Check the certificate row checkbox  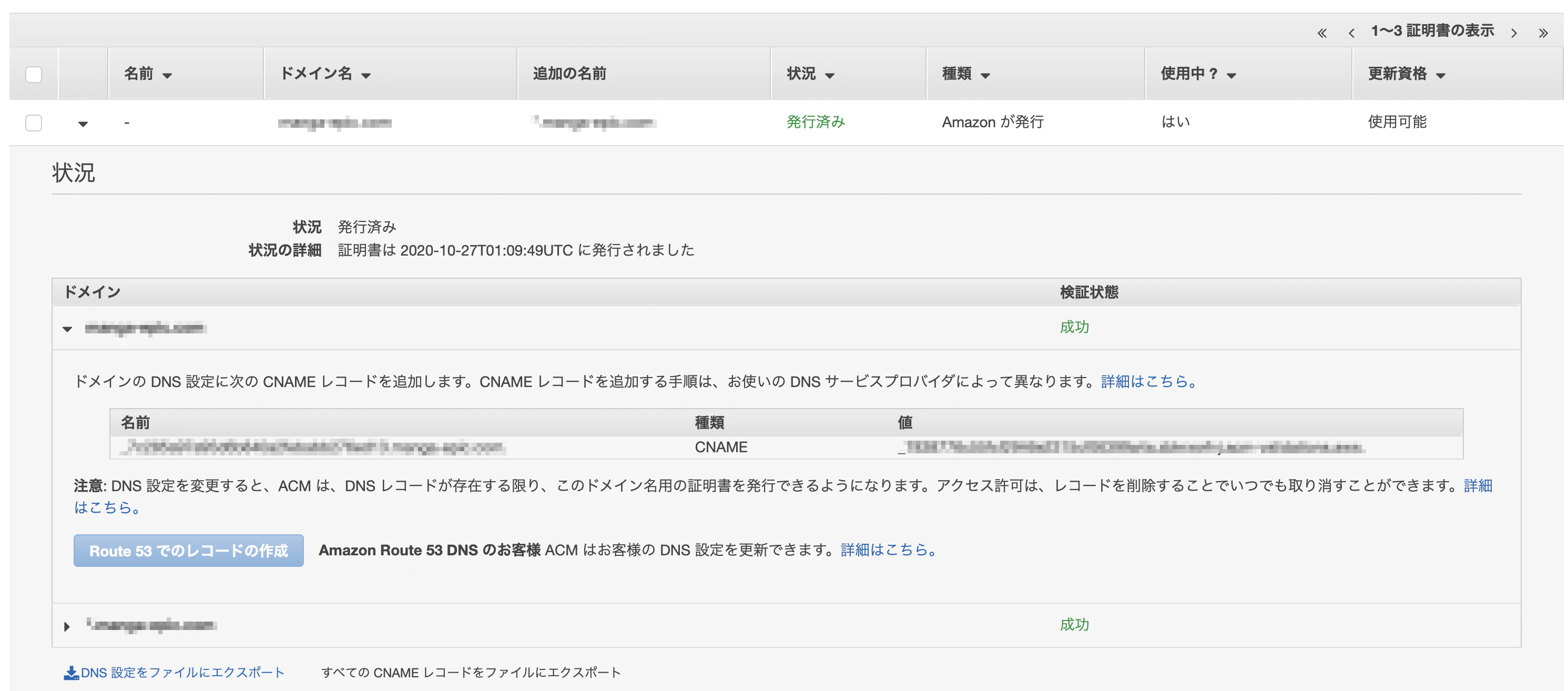tap(34, 123)
